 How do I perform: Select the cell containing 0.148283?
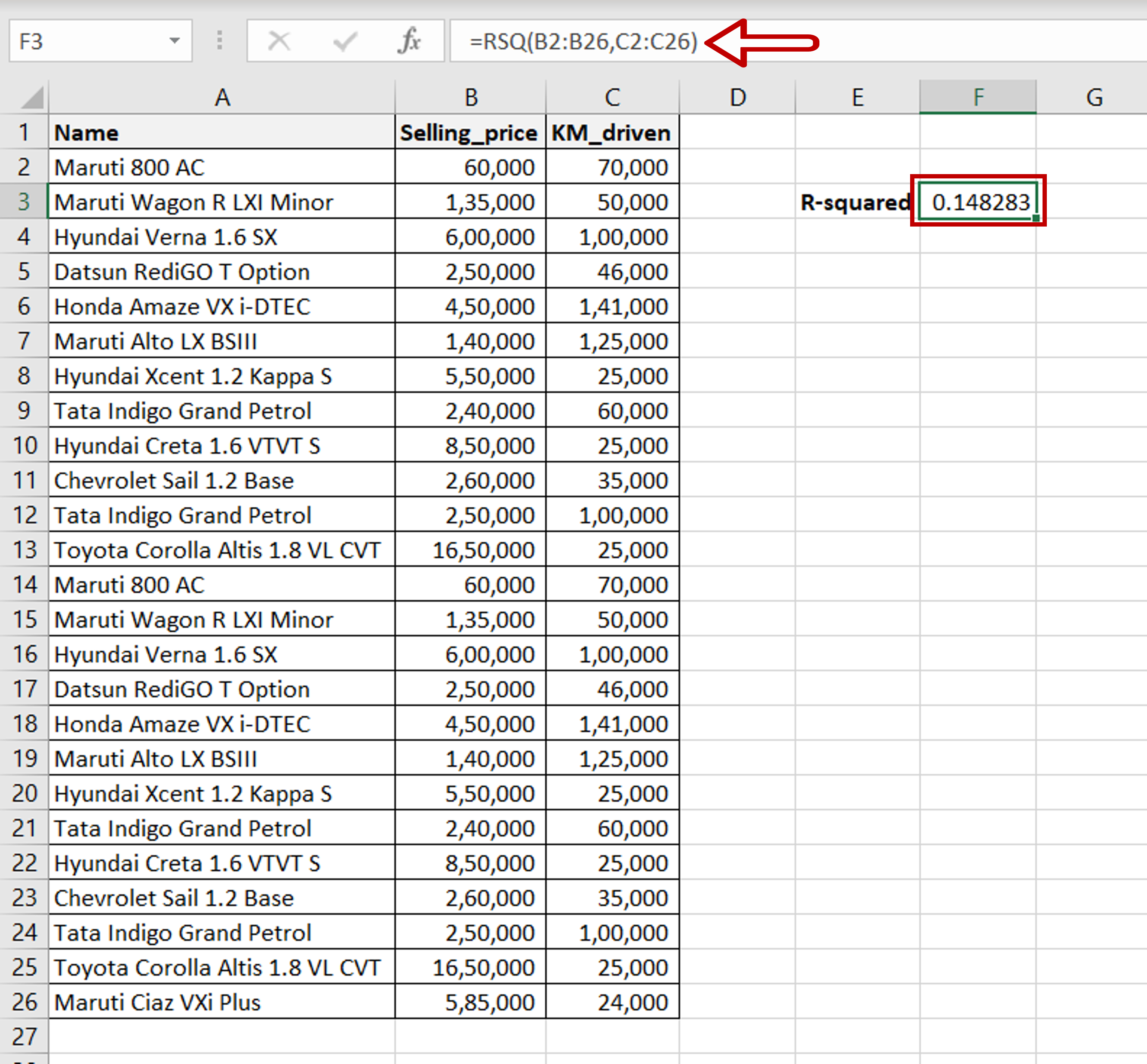(x=979, y=202)
